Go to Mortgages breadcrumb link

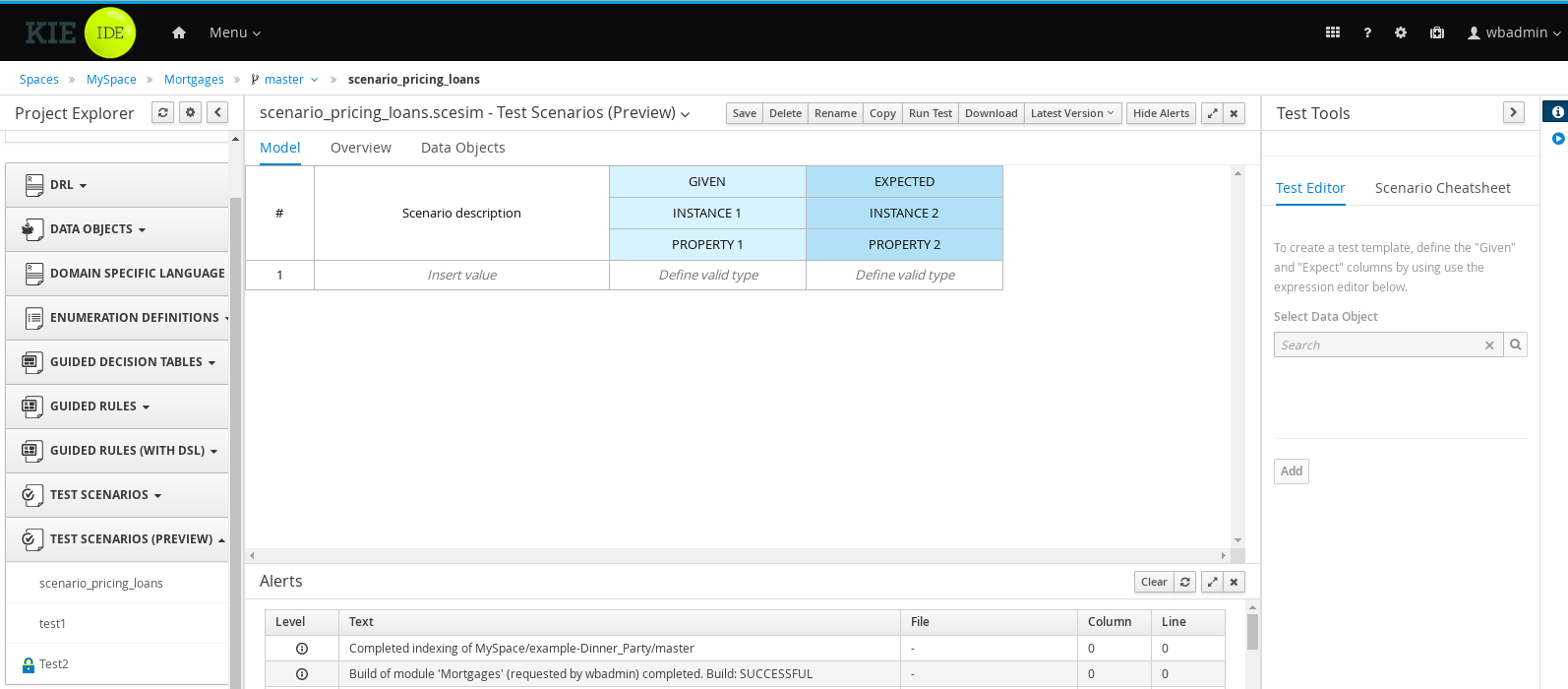[194, 80]
